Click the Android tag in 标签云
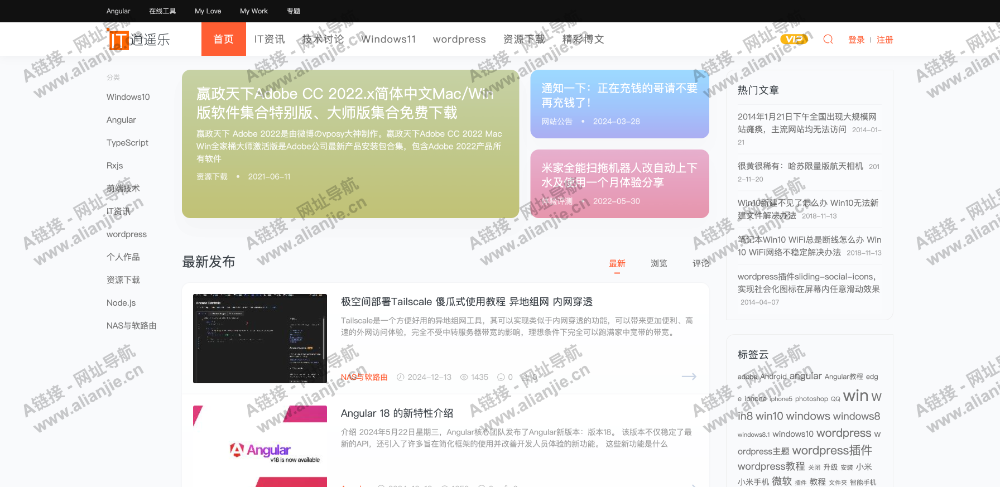Viewport: 1000px width, 487px height. point(774,377)
